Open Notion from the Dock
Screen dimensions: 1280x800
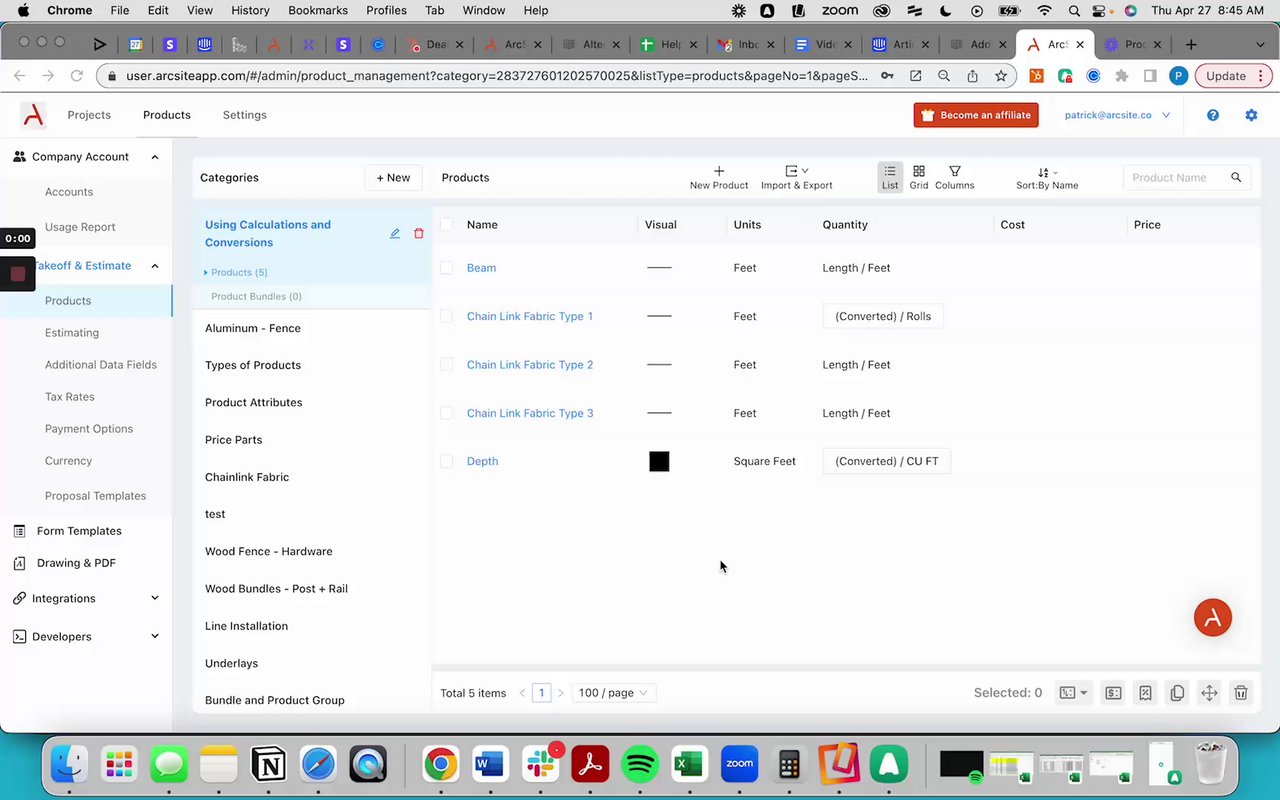pyautogui.click(x=268, y=765)
